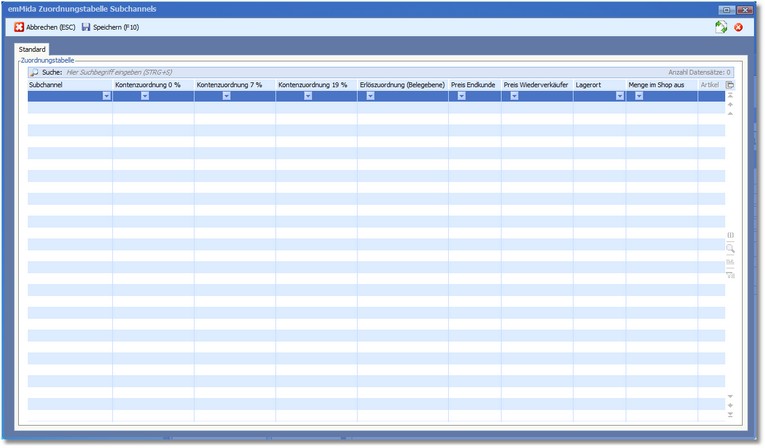Open the column chooser icon at grid corner
The width and height of the screenshot is (765, 448).
click(x=730, y=85)
